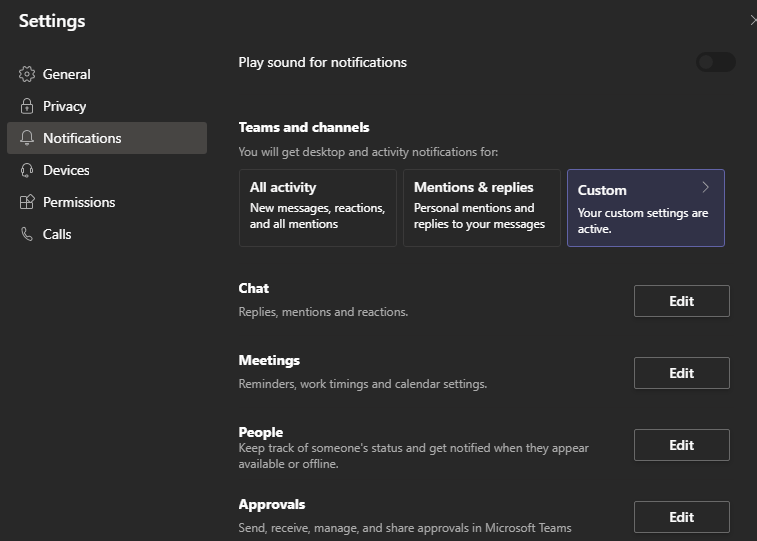Click the headset icon for Devices

coord(27,170)
